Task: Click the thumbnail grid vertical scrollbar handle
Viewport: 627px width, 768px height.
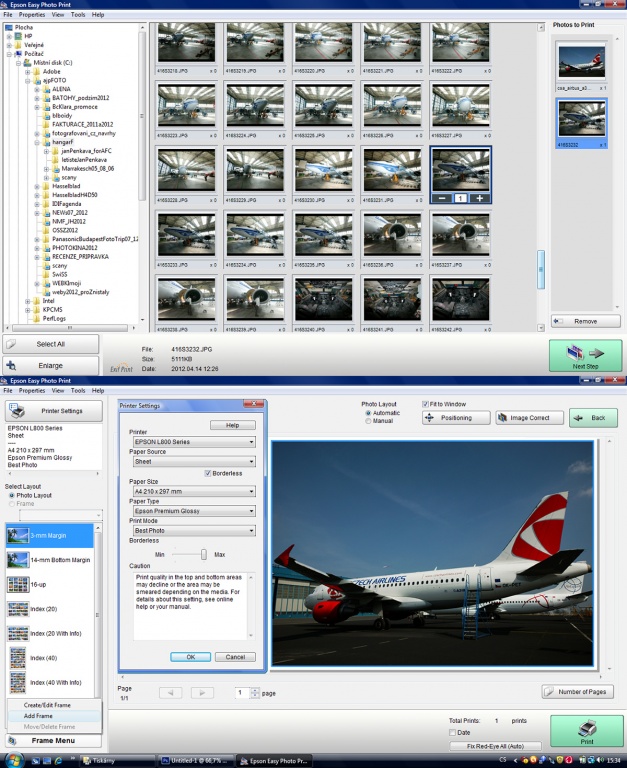Action: coord(541,269)
